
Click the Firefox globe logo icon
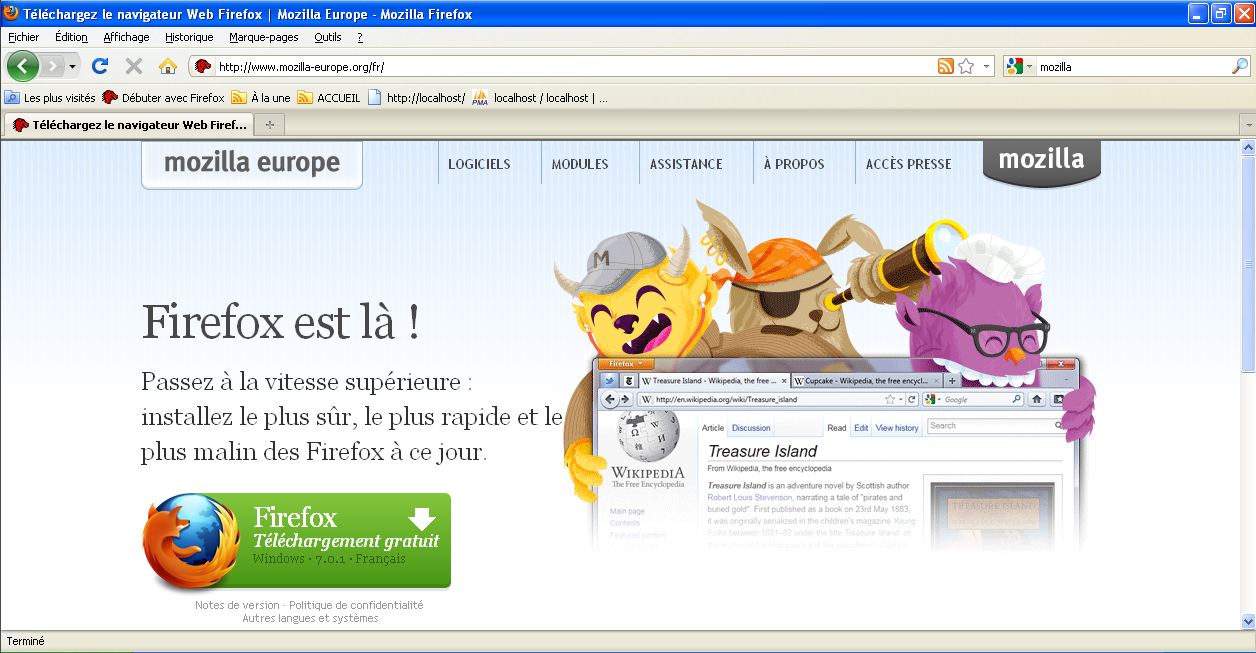coord(190,541)
